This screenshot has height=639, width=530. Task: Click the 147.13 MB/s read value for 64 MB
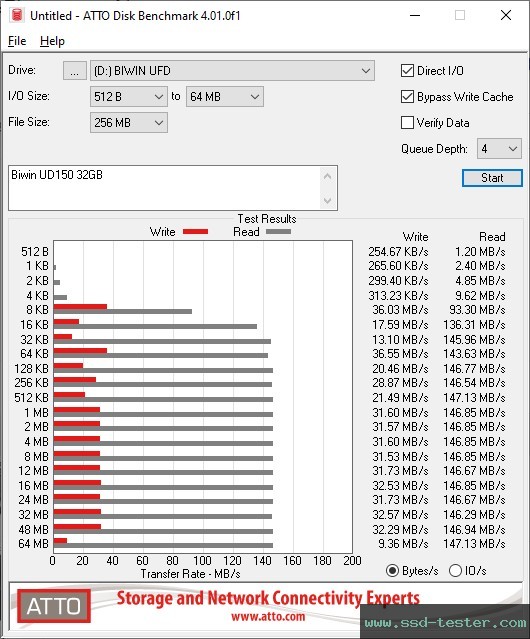tap(474, 544)
